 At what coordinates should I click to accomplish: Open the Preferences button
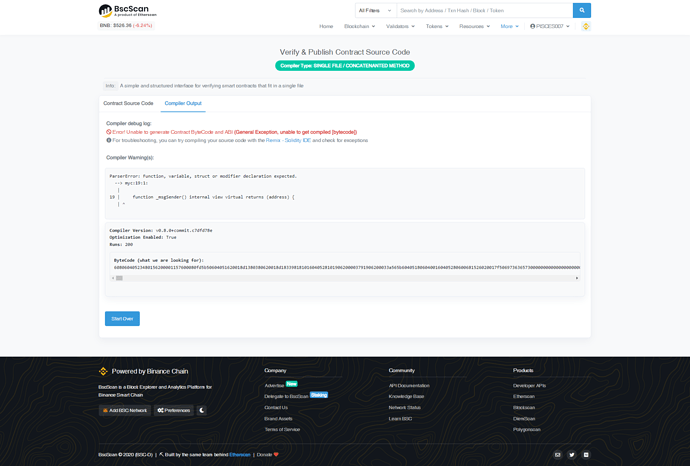[174, 410]
